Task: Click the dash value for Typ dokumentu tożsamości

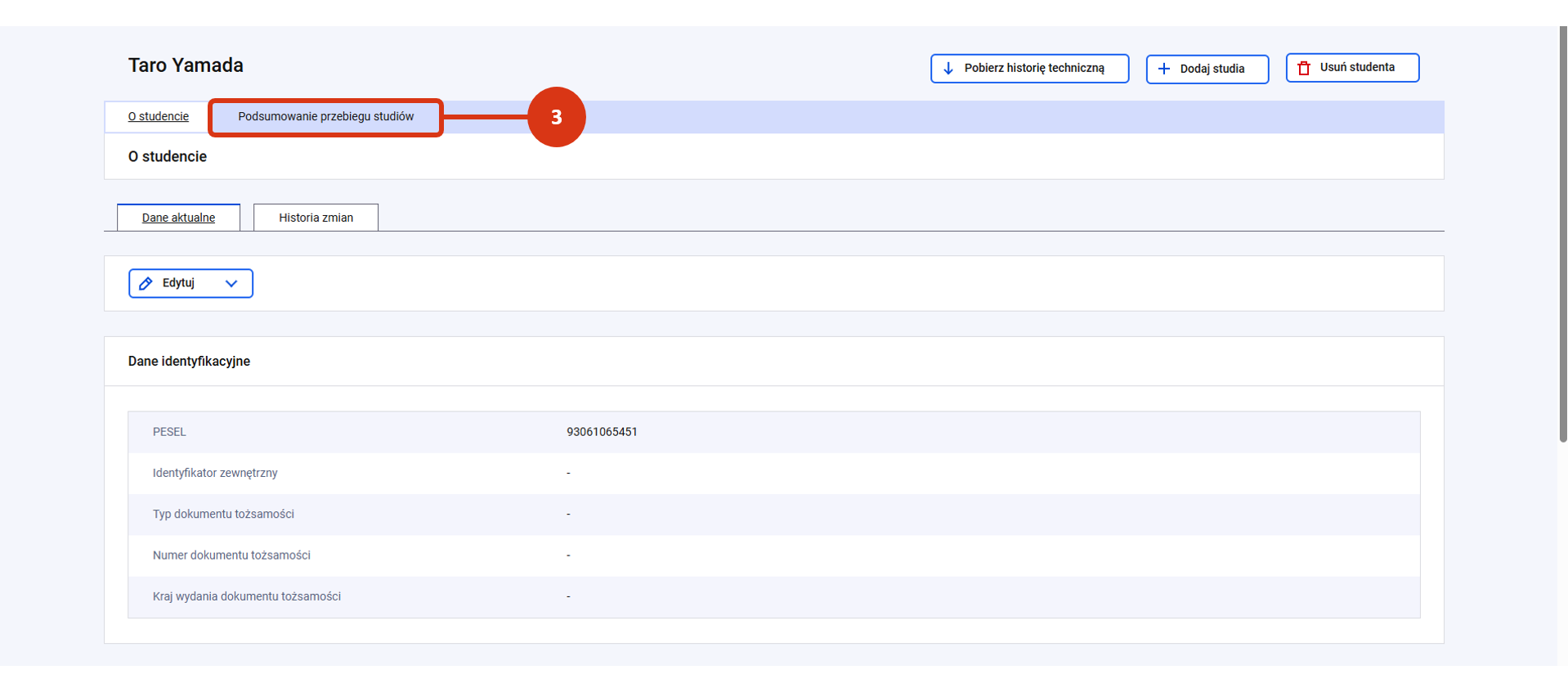Action: click(x=568, y=515)
